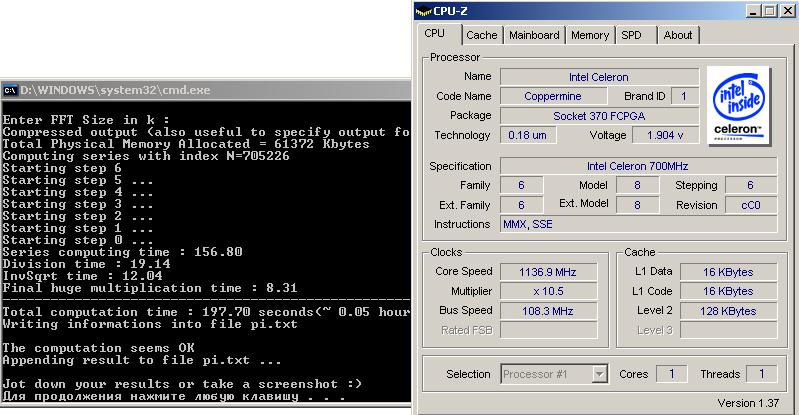Click the Ext. Model value field
Viewport: 799px width, 415px height.
[x=637, y=205]
